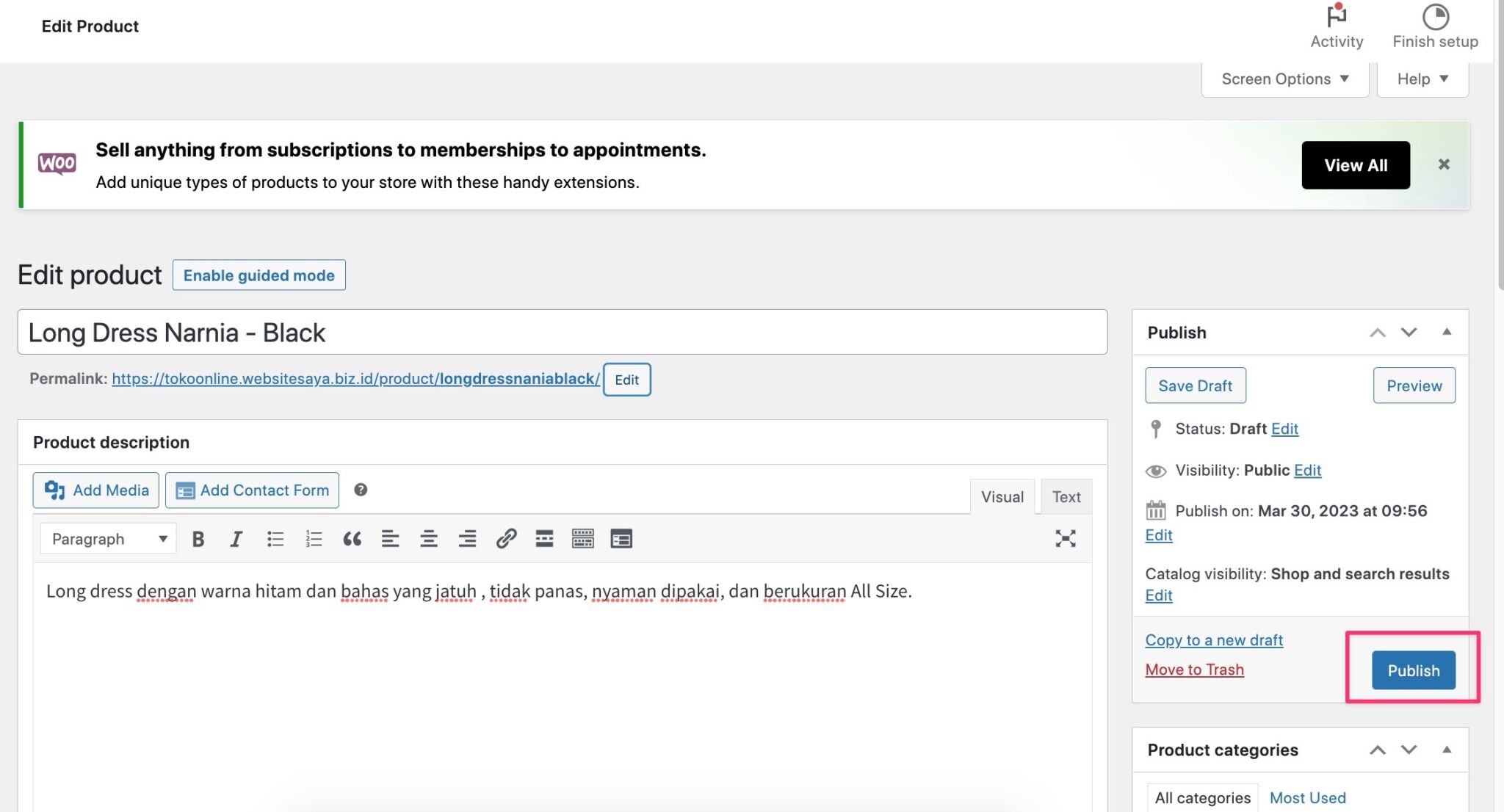Insert the Read More tag
The image size is (1504, 812).
pos(544,538)
